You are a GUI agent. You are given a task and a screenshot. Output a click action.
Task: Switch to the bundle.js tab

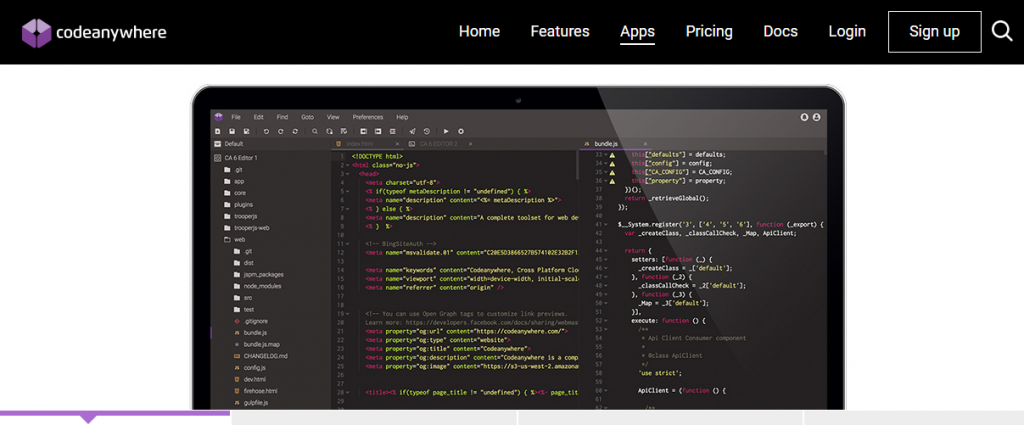(608, 144)
